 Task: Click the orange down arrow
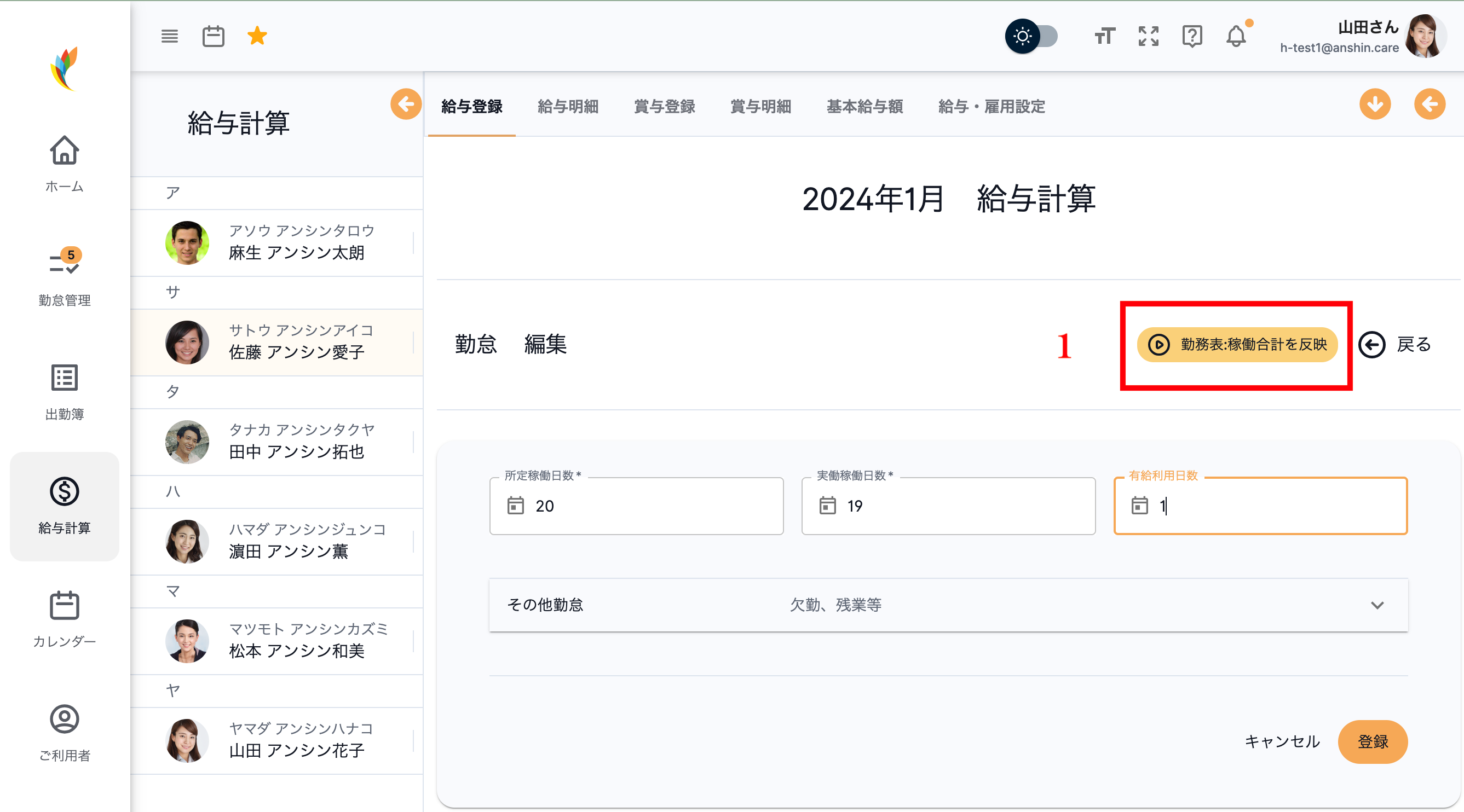coord(1375,104)
